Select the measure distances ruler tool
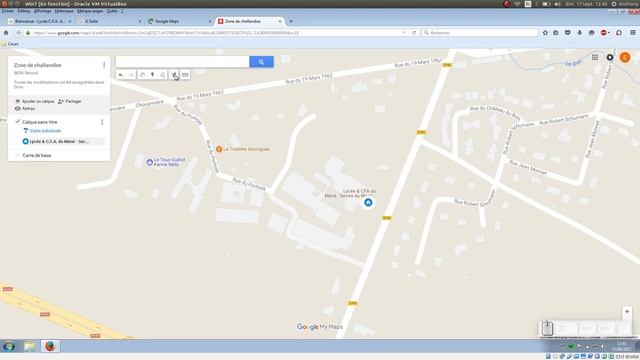 tap(185, 75)
